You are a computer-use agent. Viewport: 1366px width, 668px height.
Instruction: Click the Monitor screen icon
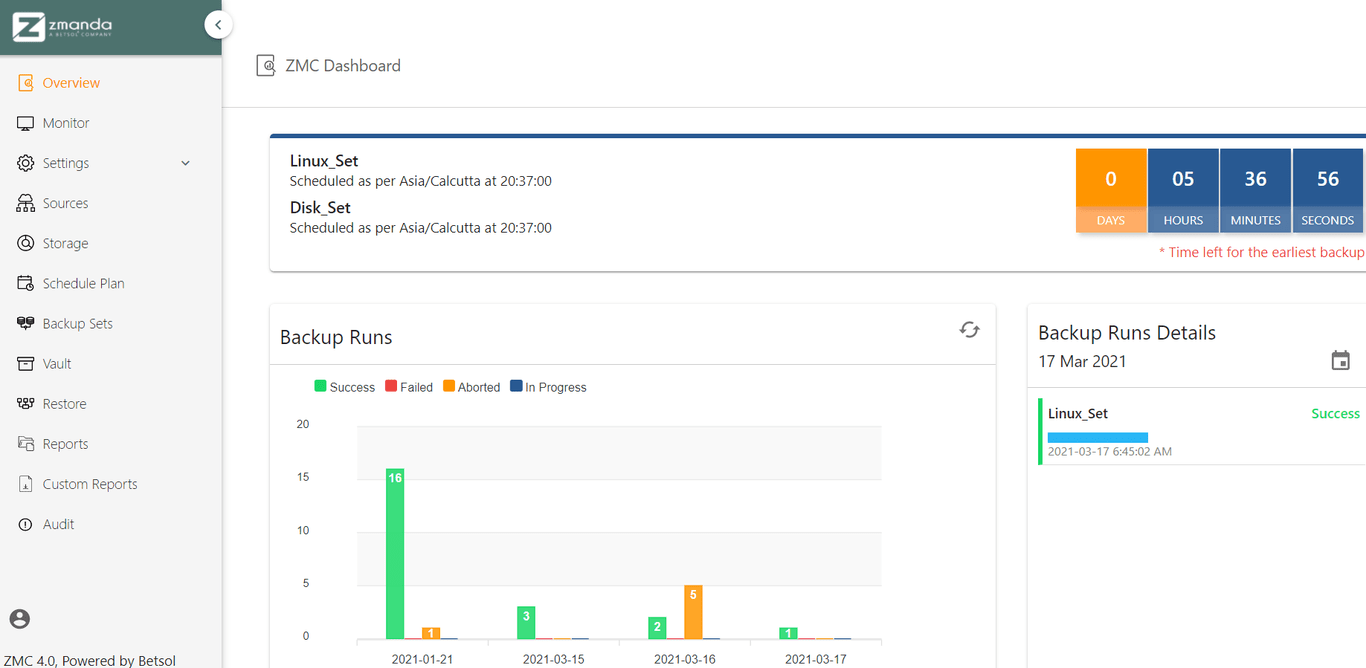click(x=26, y=123)
